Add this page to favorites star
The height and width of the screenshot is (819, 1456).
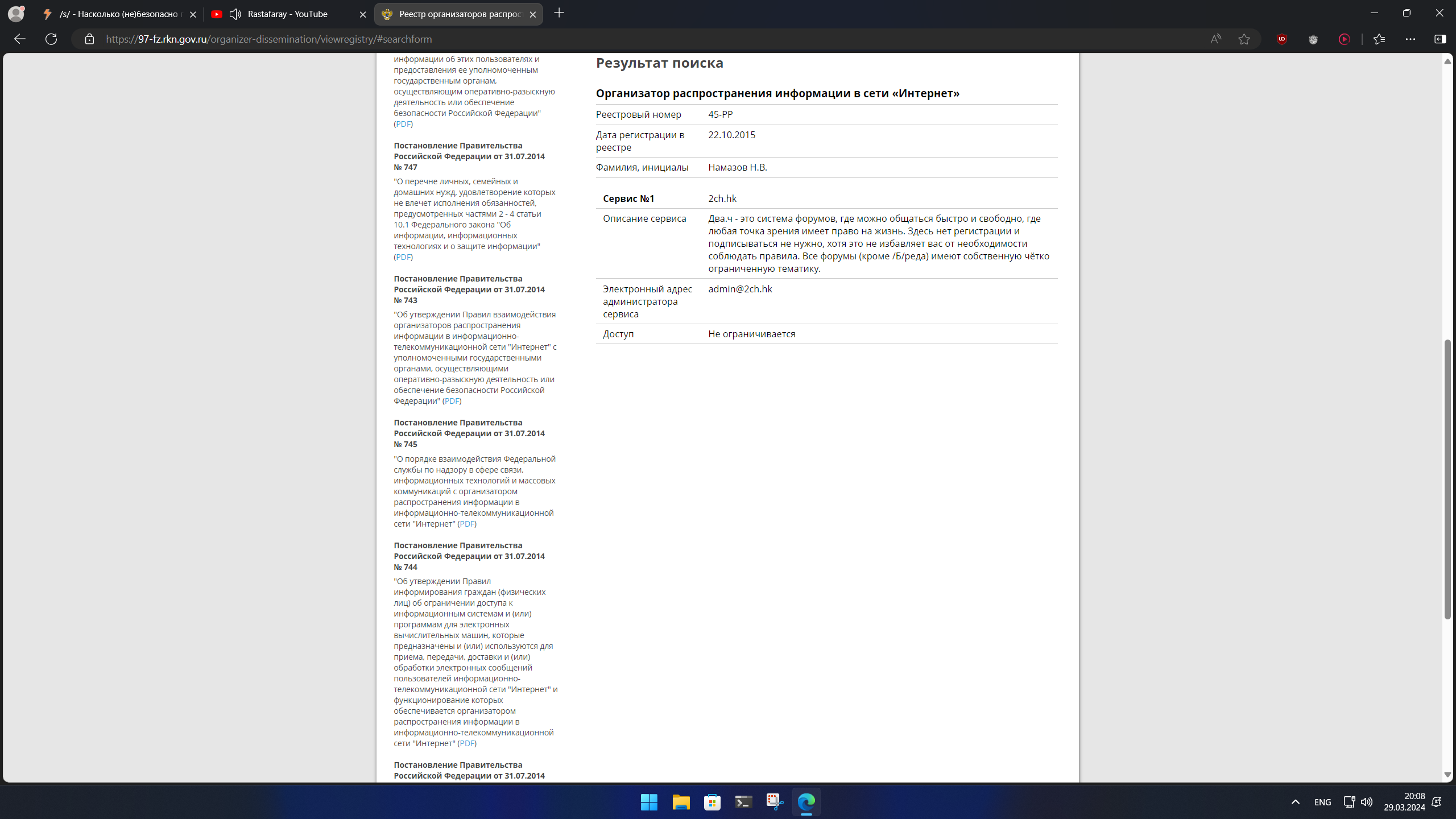(1244, 39)
